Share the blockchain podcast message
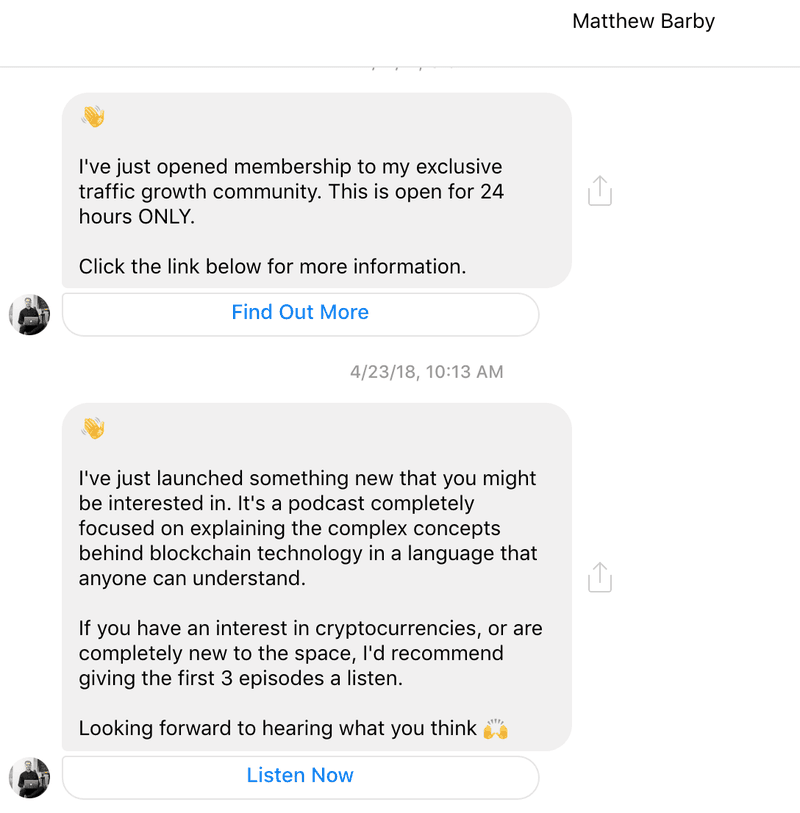This screenshot has width=800, height=813. pyautogui.click(x=599, y=577)
